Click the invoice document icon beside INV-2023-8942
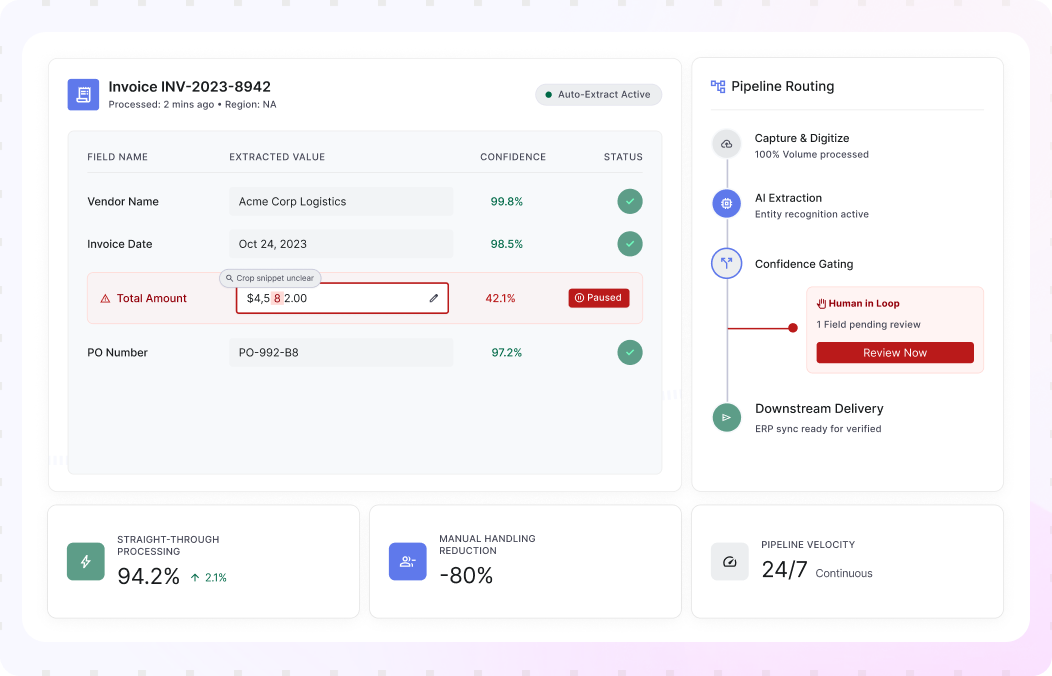The width and height of the screenshot is (1052, 676). pyautogui.click(x=83, y=95)
